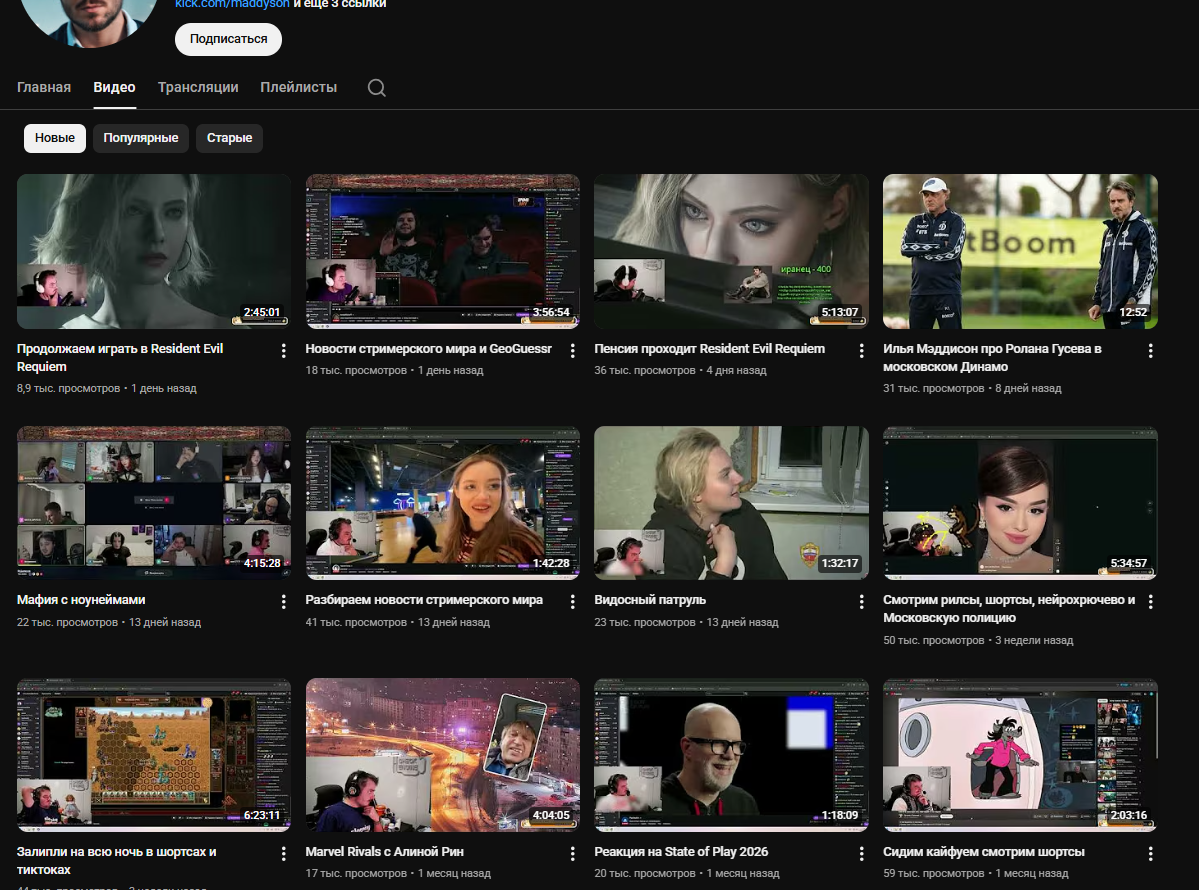Open title "Илья Мэддисон про Ролана Гусева в московском Динамо"
This screenshot has height=890, width=1199.
tap(993, 357)
